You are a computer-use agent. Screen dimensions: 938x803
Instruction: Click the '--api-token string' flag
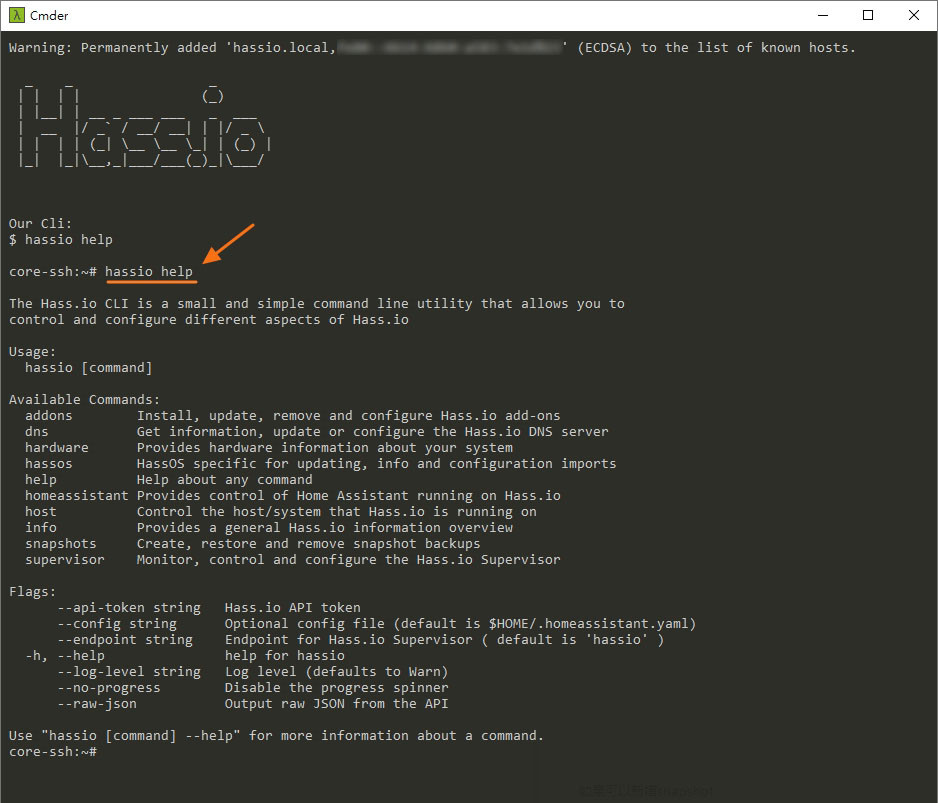(x=129, y=608)
